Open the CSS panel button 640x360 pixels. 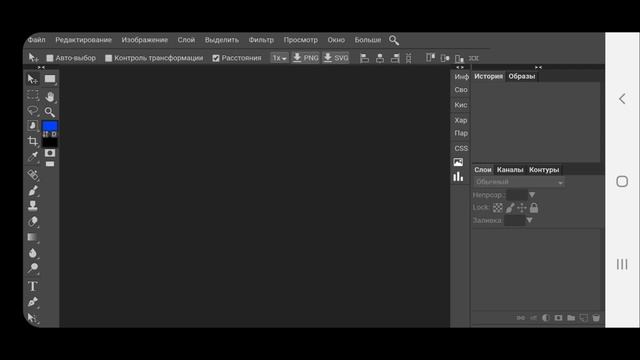pyautogui.click(x=461, y=149)
